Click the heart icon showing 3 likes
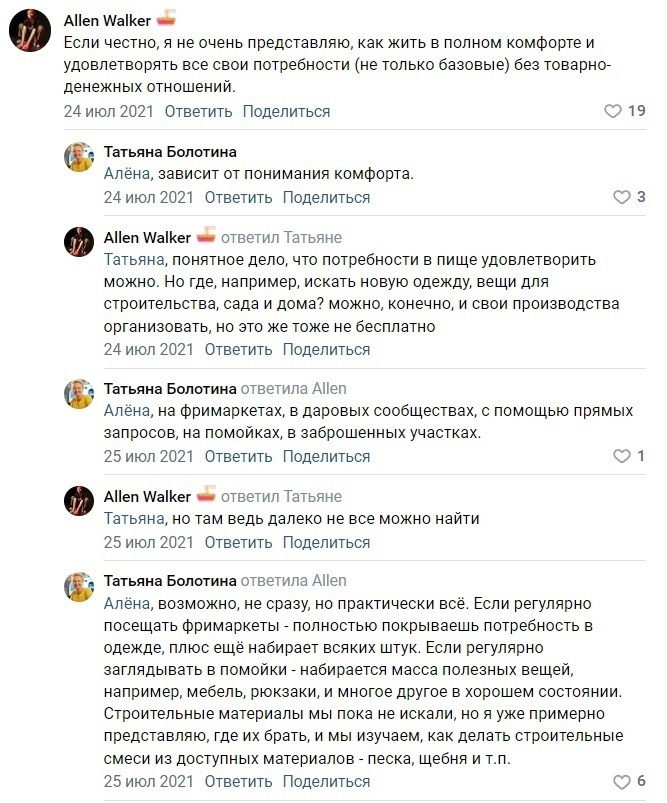The height and width of the screenshot is (803, 667). tap(621, 197)
